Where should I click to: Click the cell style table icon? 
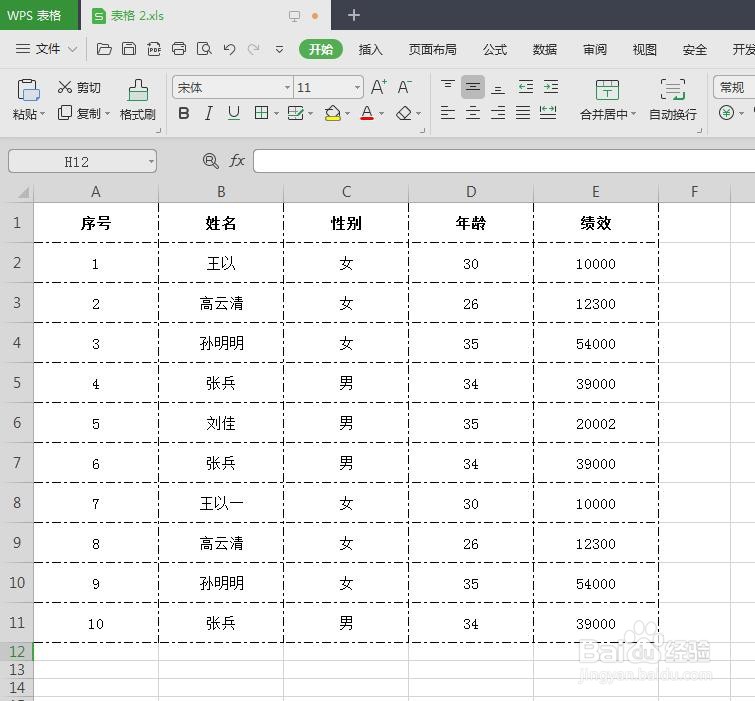pyautogui.click(x=295, y=113)
